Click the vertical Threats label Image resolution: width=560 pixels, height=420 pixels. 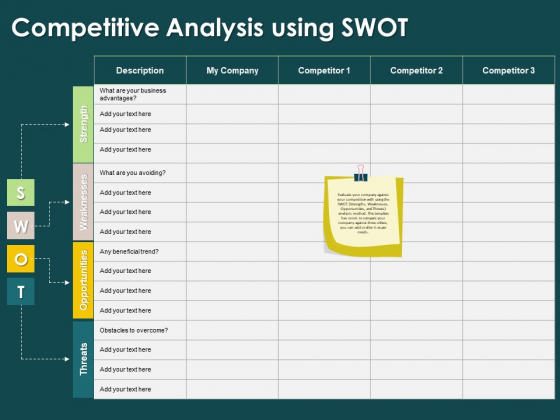[x=83, y=359]
